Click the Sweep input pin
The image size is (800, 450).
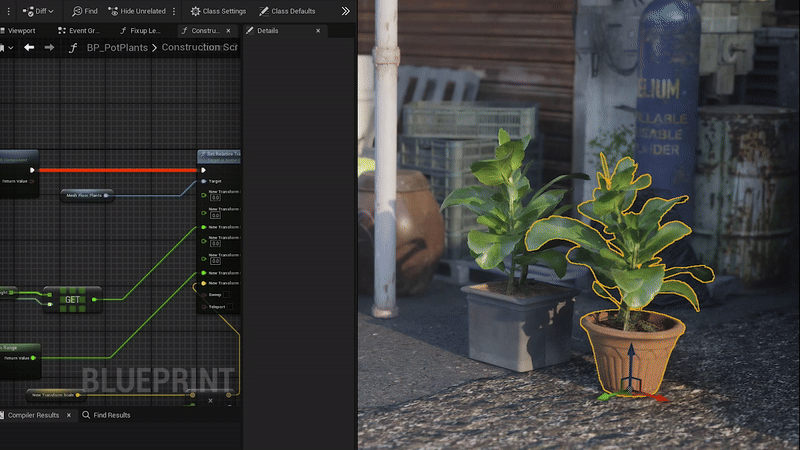coord(204,295)
